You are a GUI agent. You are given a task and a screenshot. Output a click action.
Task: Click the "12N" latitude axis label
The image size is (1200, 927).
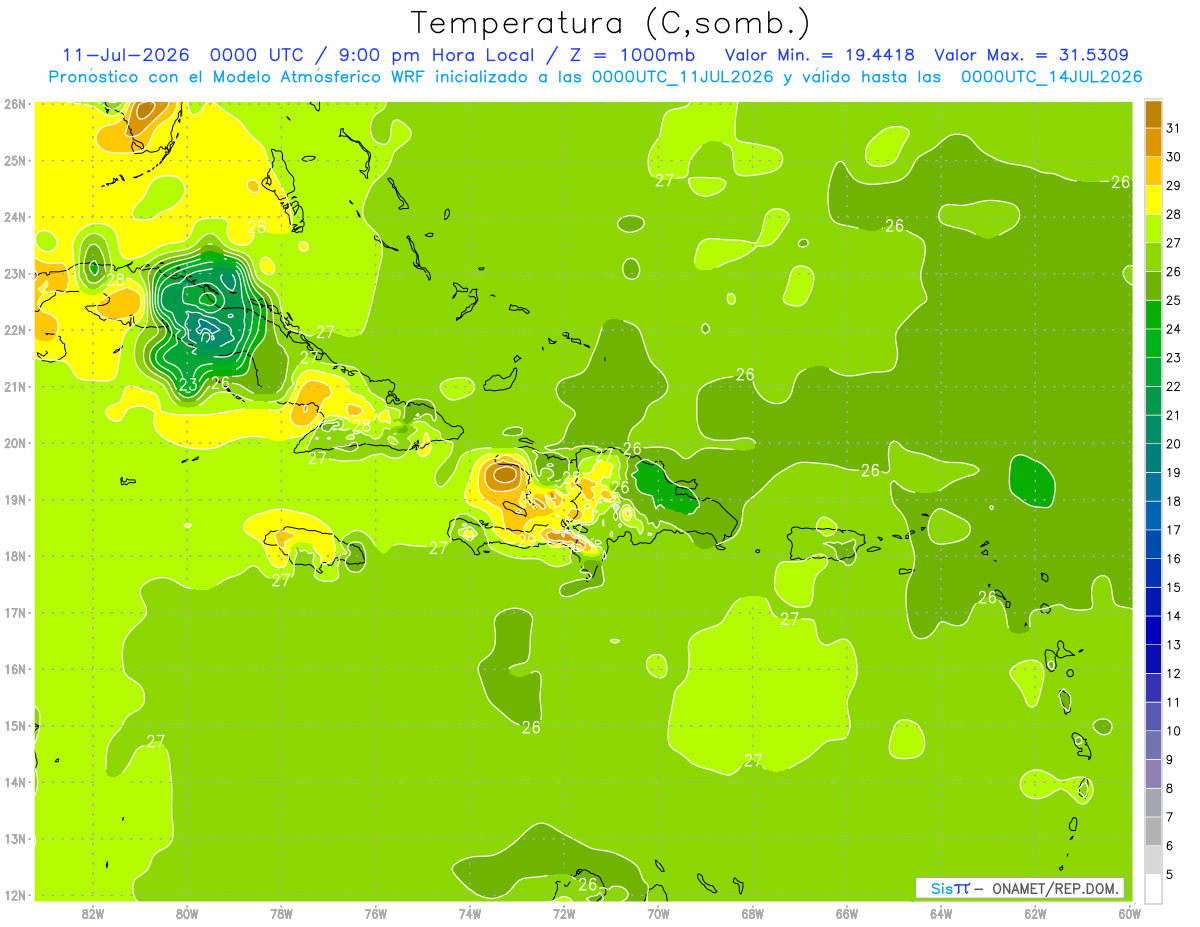click(14, 895)
